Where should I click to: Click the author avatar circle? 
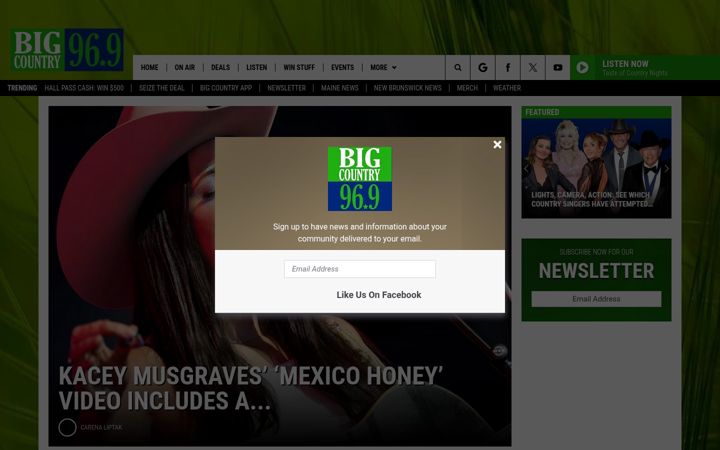coord(67,428)
